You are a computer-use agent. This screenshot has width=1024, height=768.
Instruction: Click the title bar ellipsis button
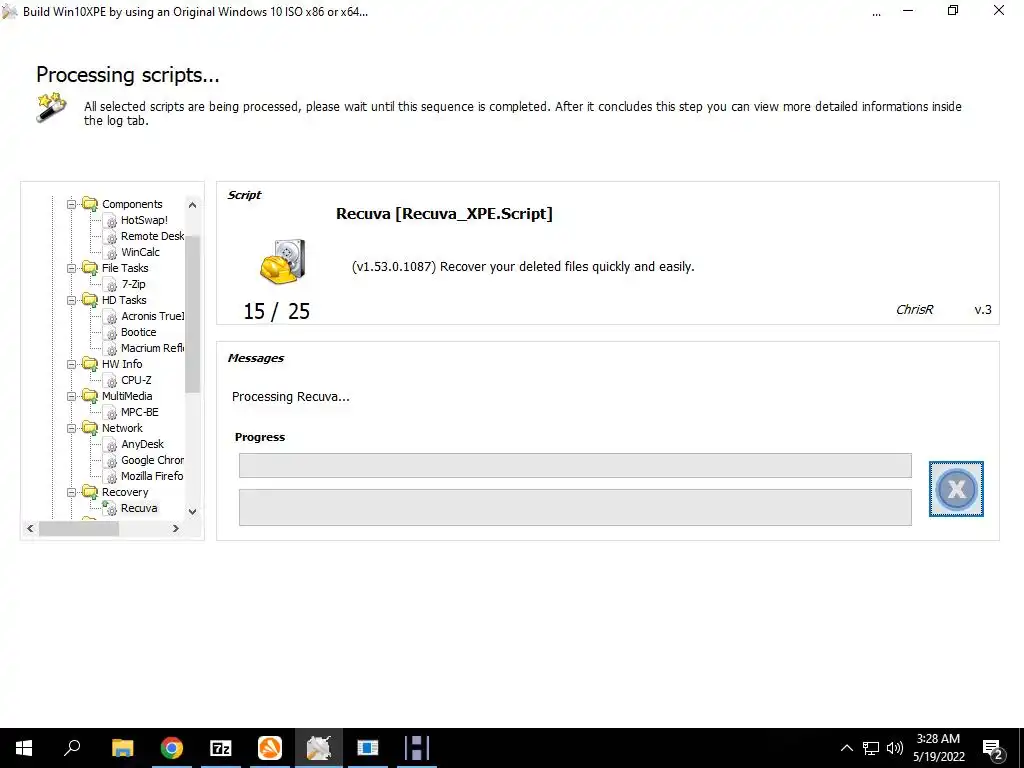pyautogui.click(x=876, y=14)
